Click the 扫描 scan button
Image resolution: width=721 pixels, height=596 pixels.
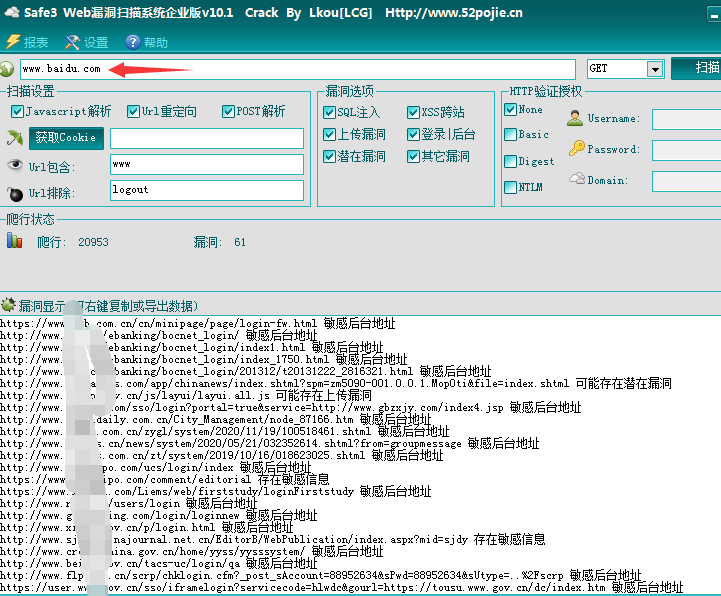tap(696, 68)
